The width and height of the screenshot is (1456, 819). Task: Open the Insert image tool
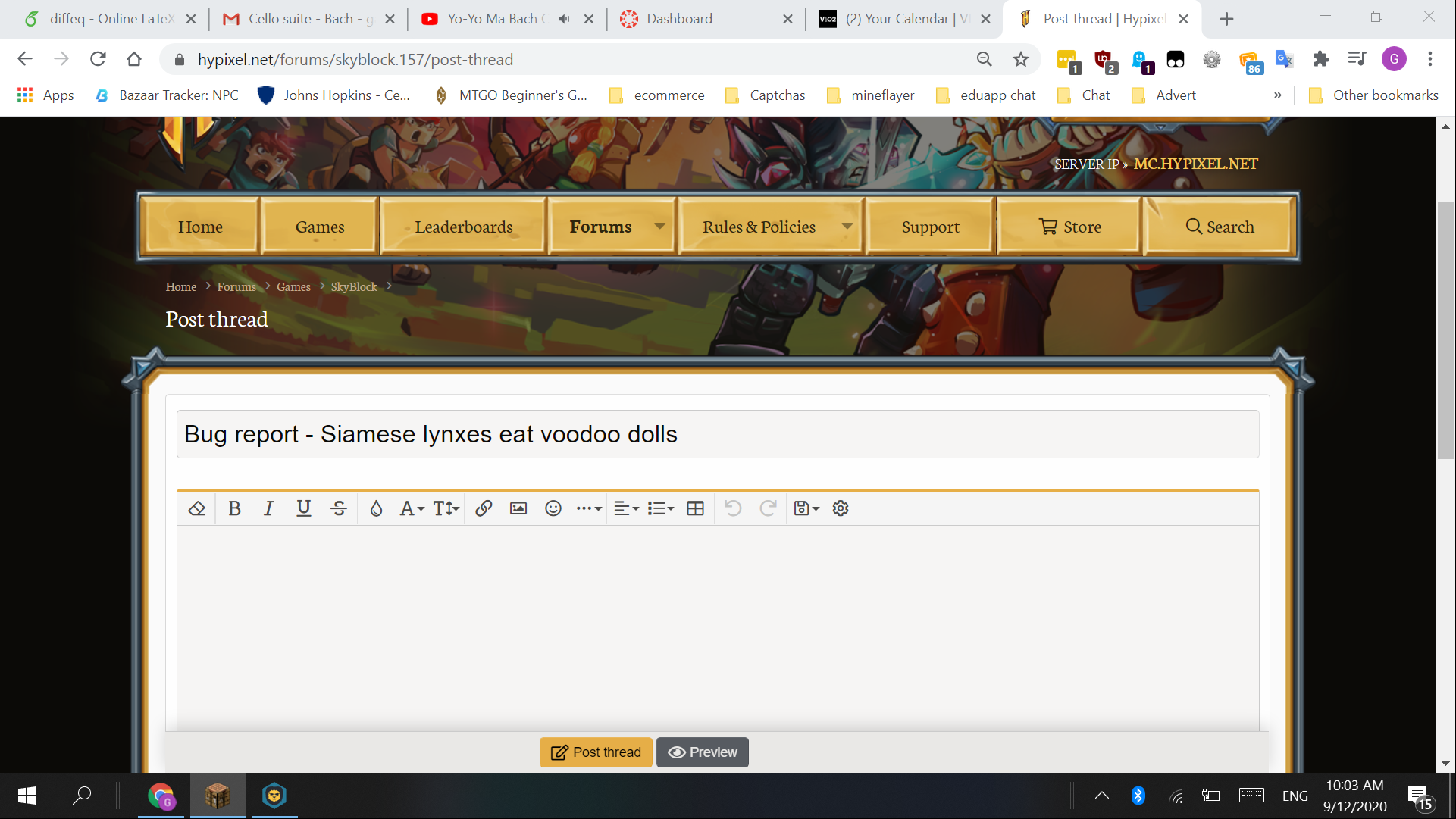click(518, 508)
